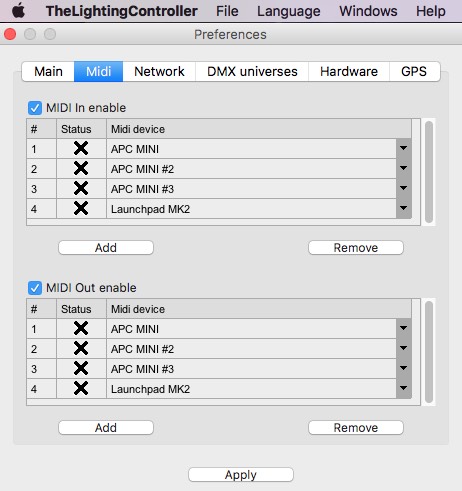Image resolution: width=462 pixels, height=491 pixels.
Task: Open the DMX universes tab
Action: 252,71
